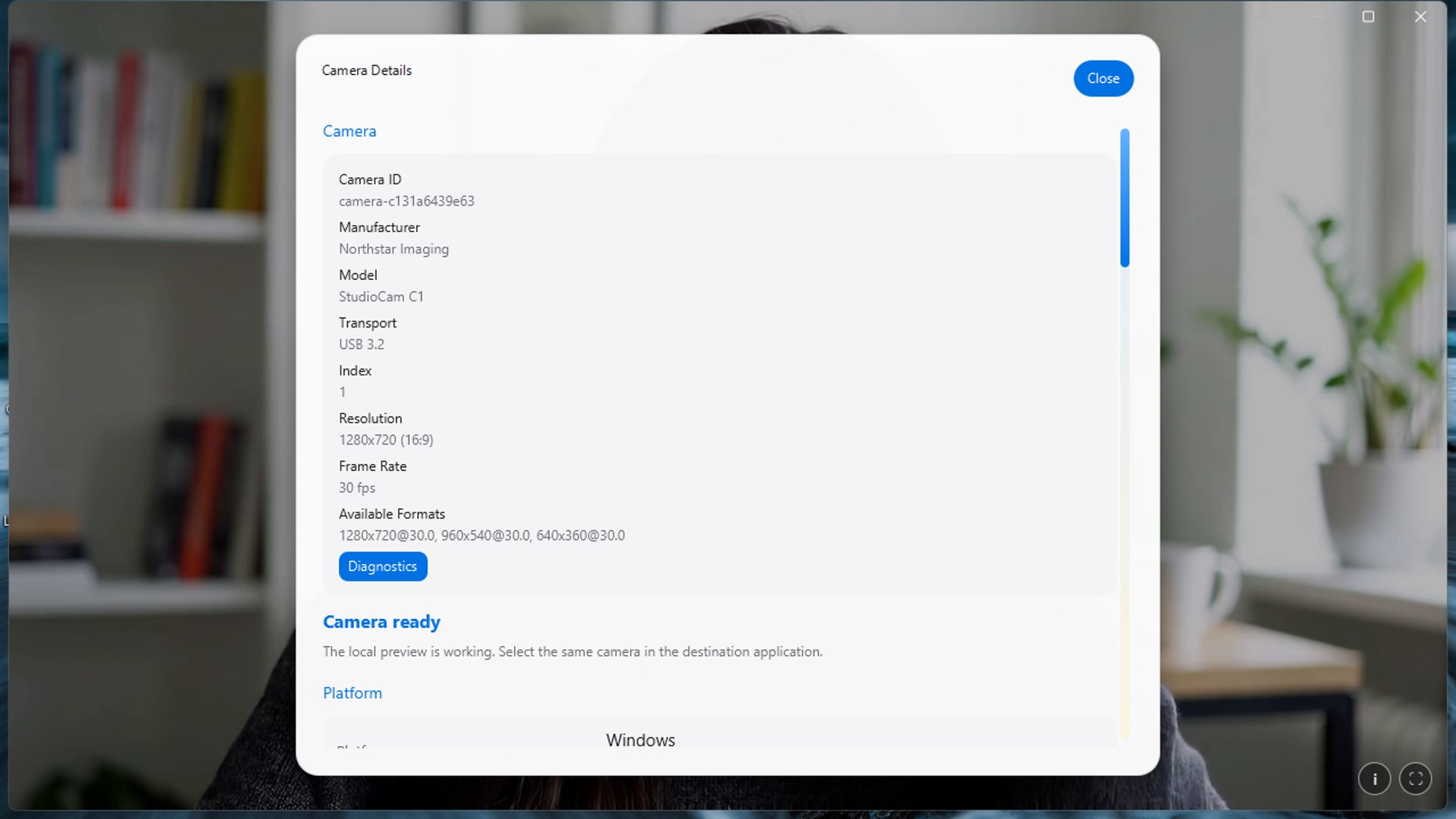Select camera ID value camera-c131a6439e63
This screenshot has height=819, width=1456.
pyautogui.click(x=406, y=201)
